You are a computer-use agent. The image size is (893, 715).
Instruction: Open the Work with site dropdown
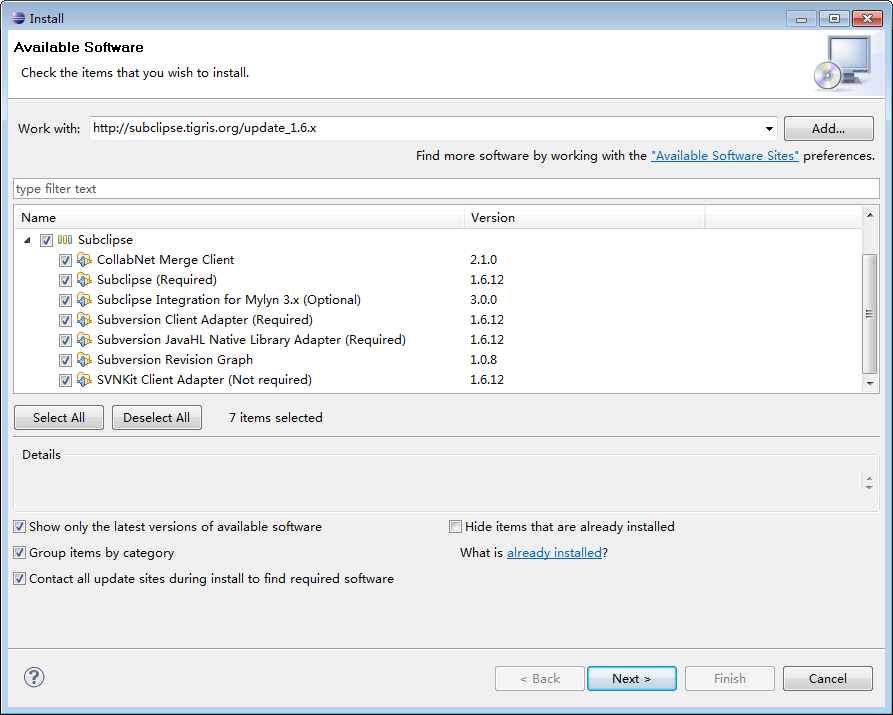(769, 129)
